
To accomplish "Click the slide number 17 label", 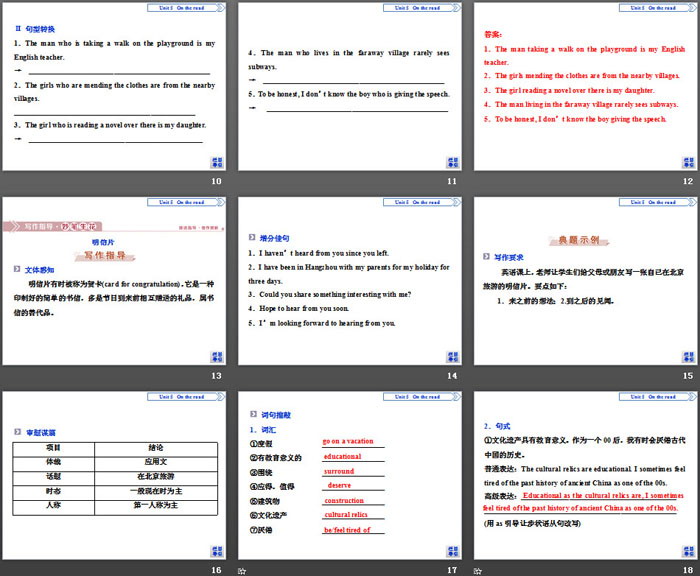I will click(452, 570).
